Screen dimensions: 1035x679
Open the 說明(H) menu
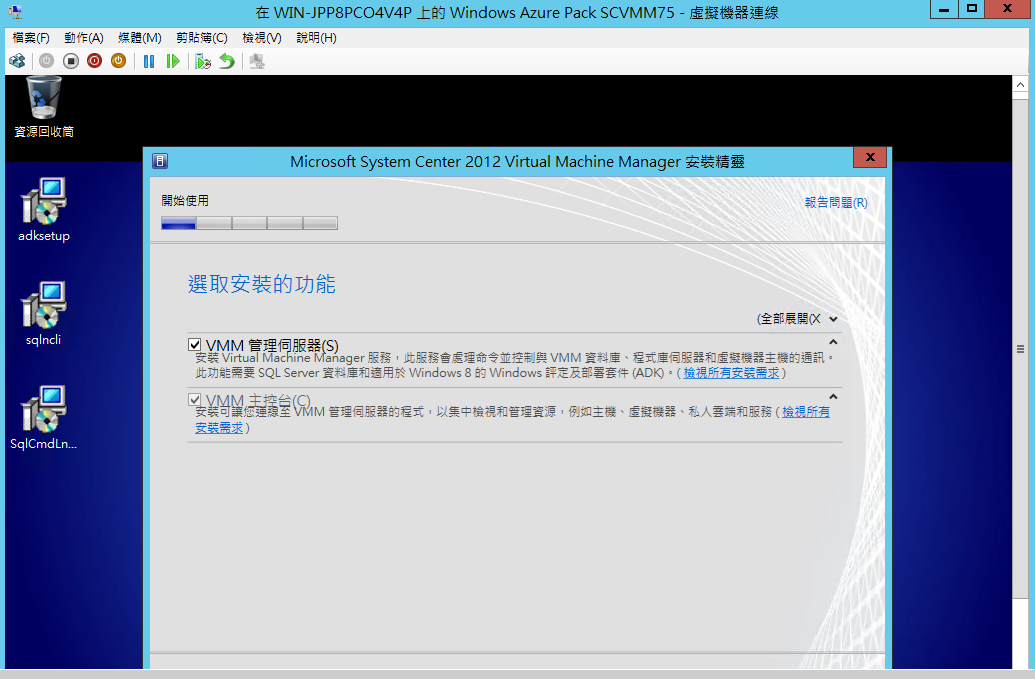(316, 38)
